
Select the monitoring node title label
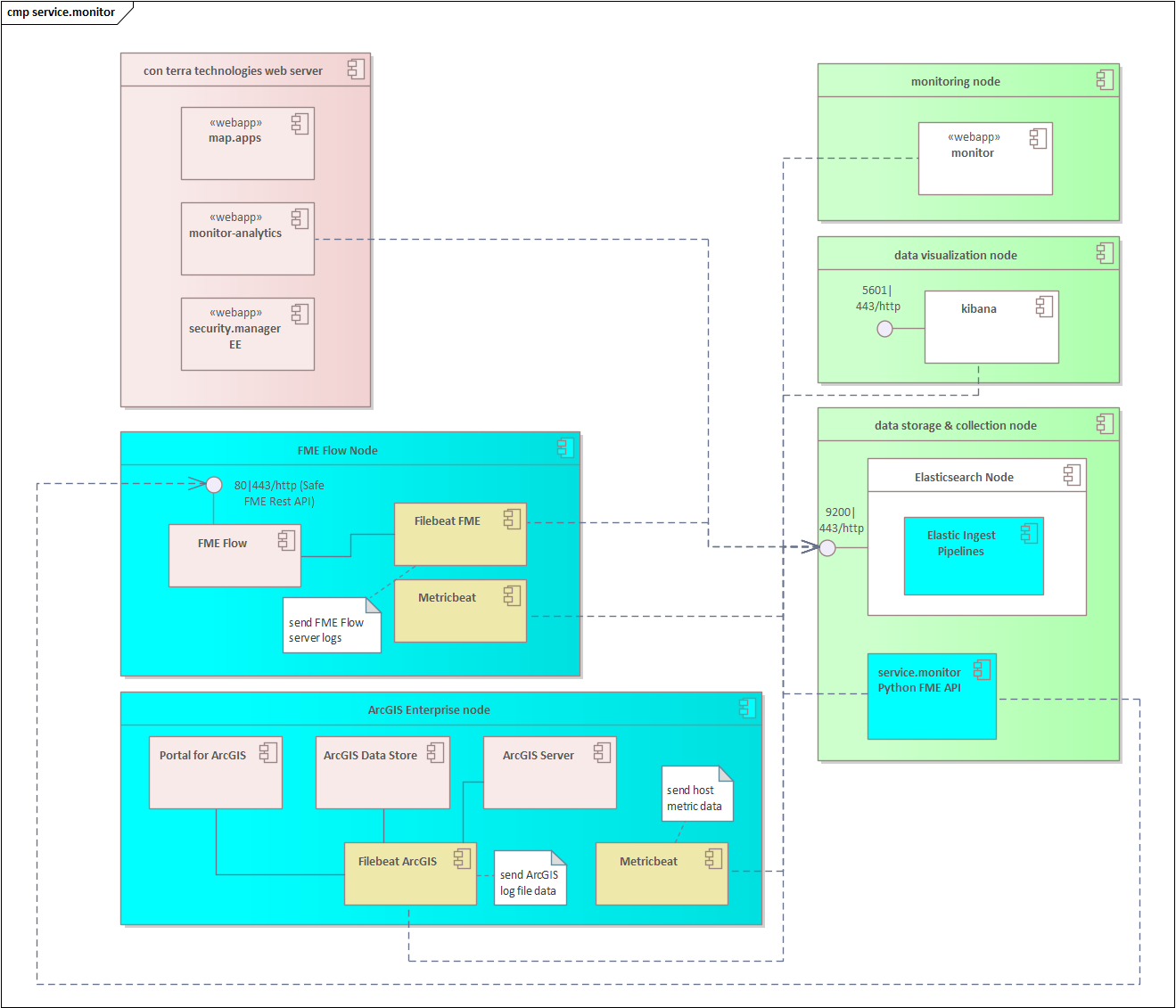(x=957, y=80)
